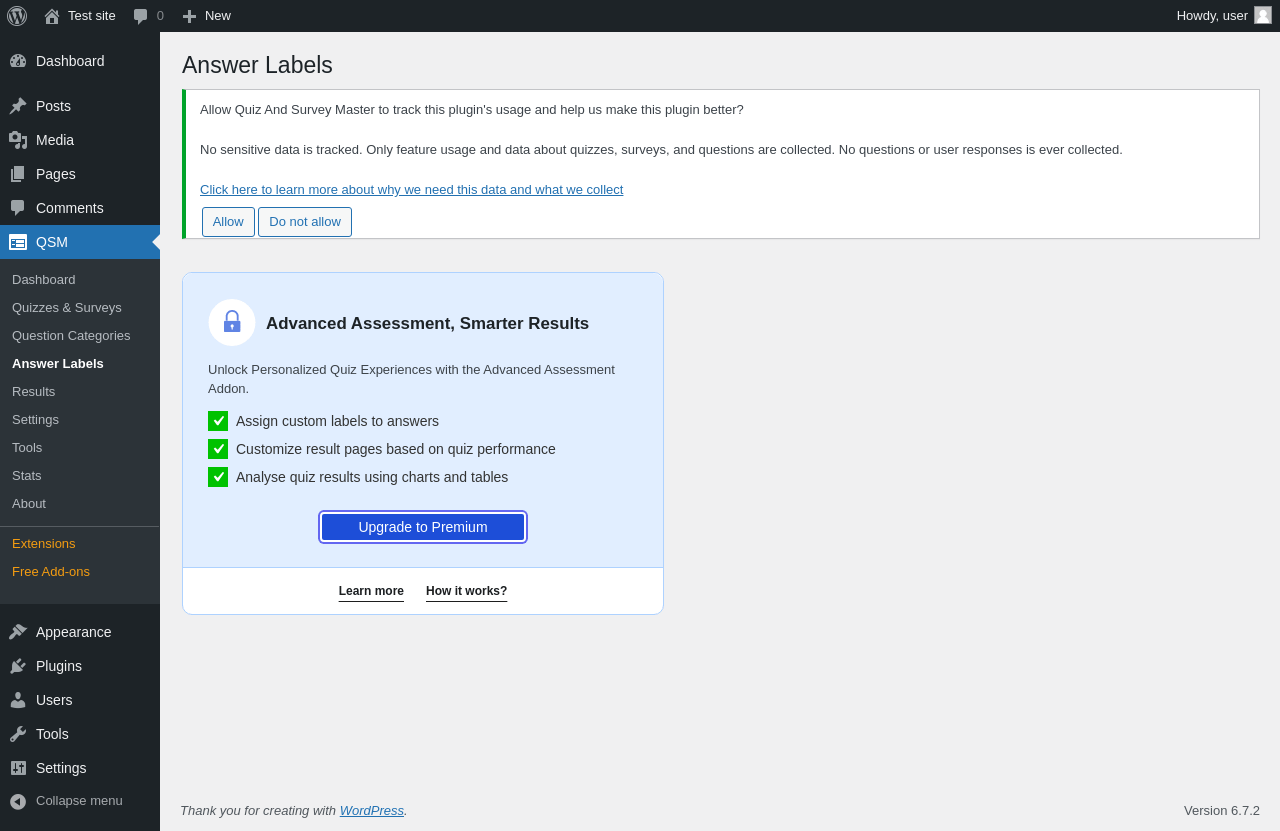
Task: Click the Version 6.7.2 footer text
Action: tap(1222, 811)
